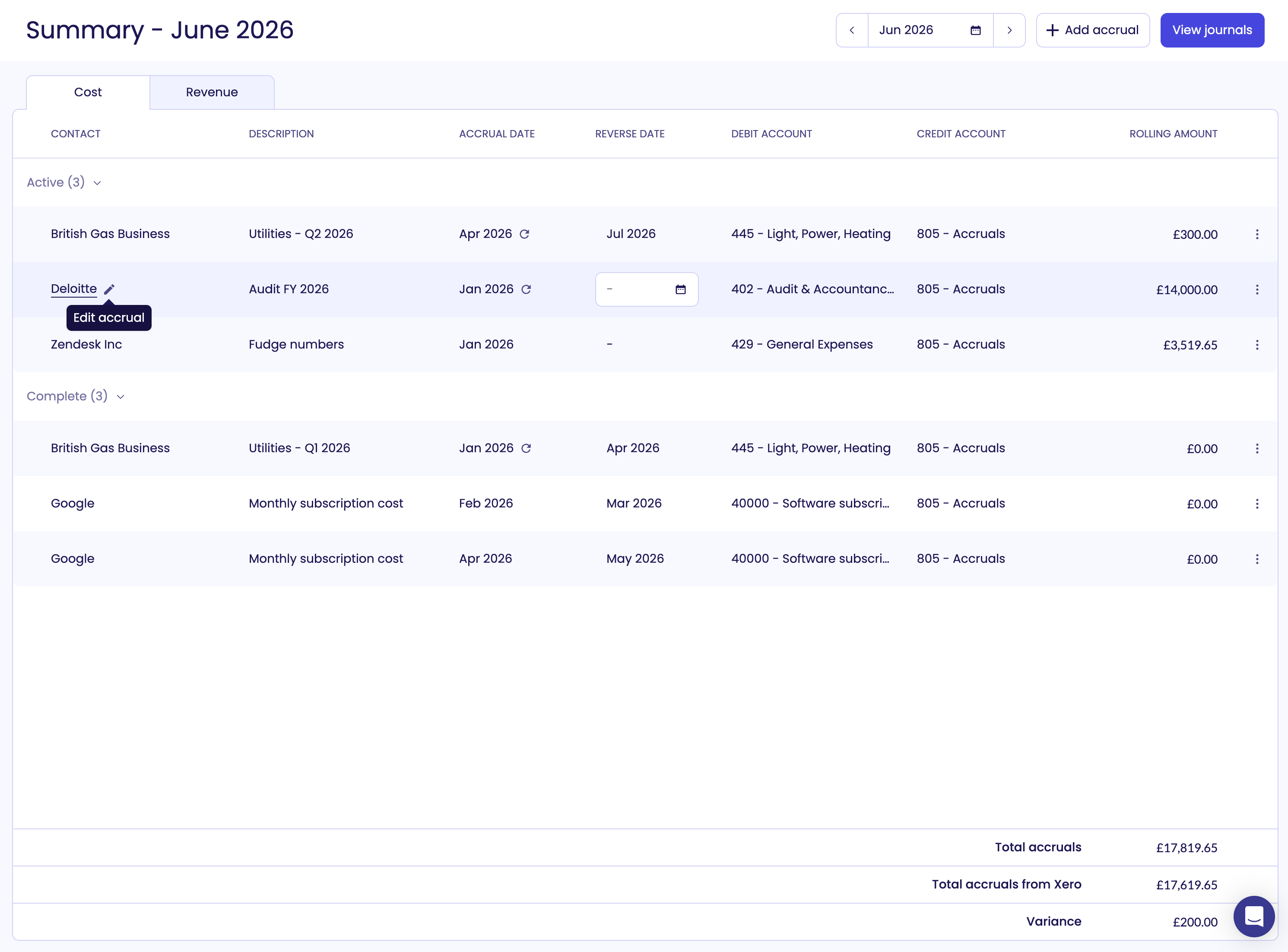Switch to the Cost tab

coord(88,92)
